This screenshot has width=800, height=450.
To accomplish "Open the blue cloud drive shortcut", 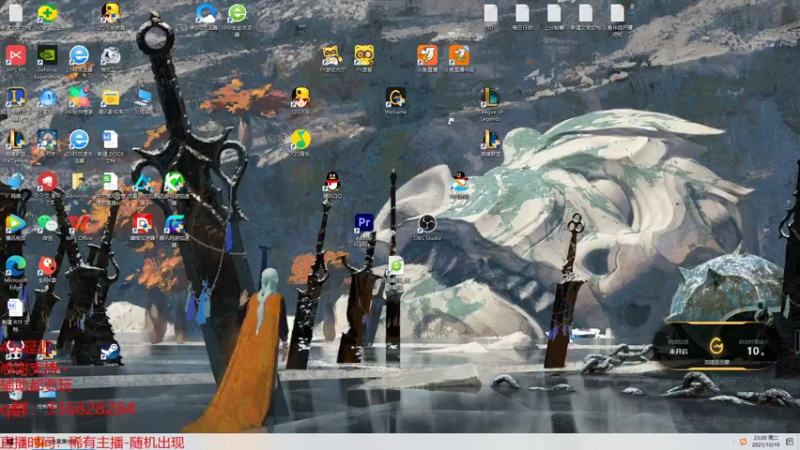I will [x=206, y=13].
